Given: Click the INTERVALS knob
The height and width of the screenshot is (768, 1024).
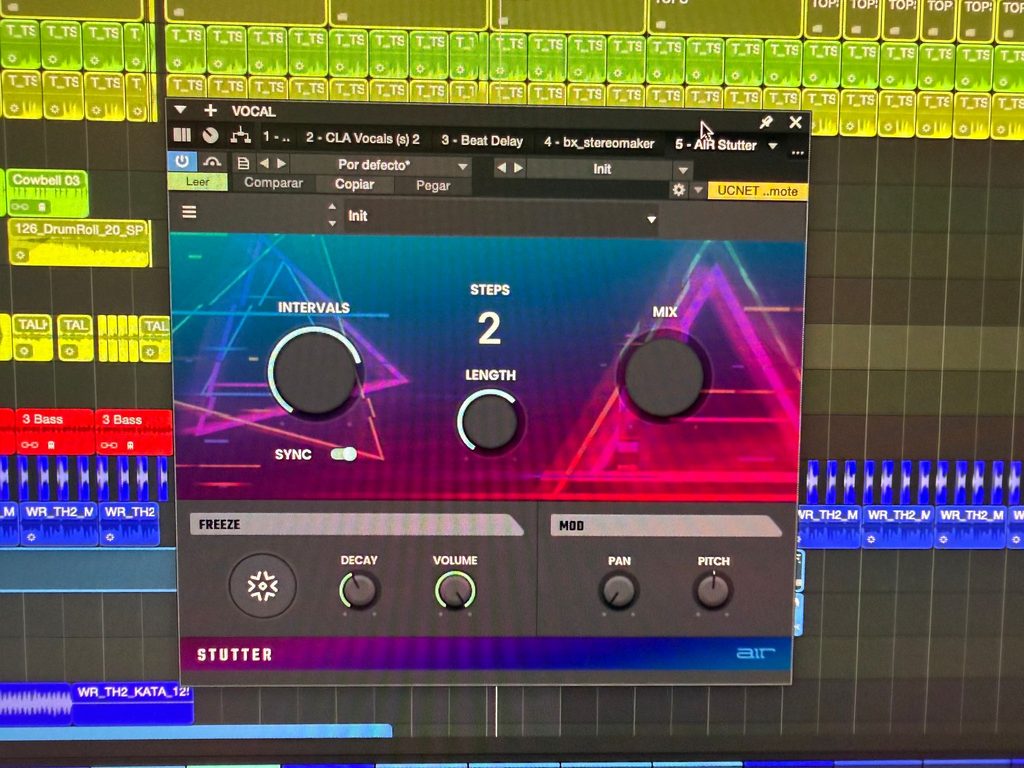Looking at the screenshot, I should click(x=315, y=370).
